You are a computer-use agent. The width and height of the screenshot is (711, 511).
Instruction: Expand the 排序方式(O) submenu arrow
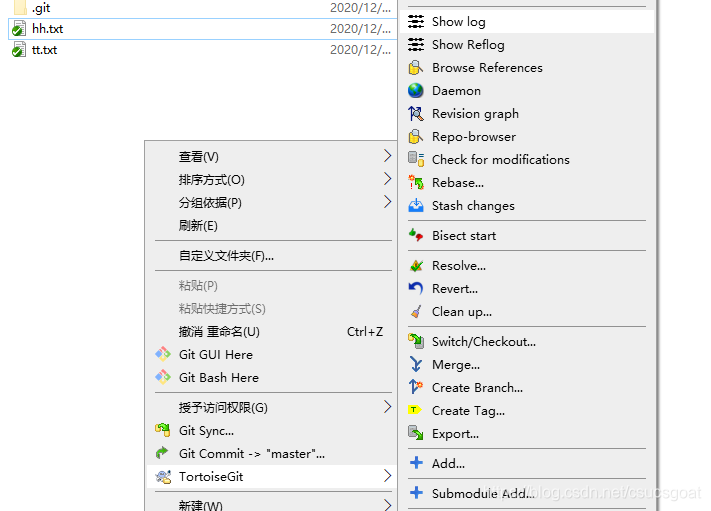click(387, 179)
